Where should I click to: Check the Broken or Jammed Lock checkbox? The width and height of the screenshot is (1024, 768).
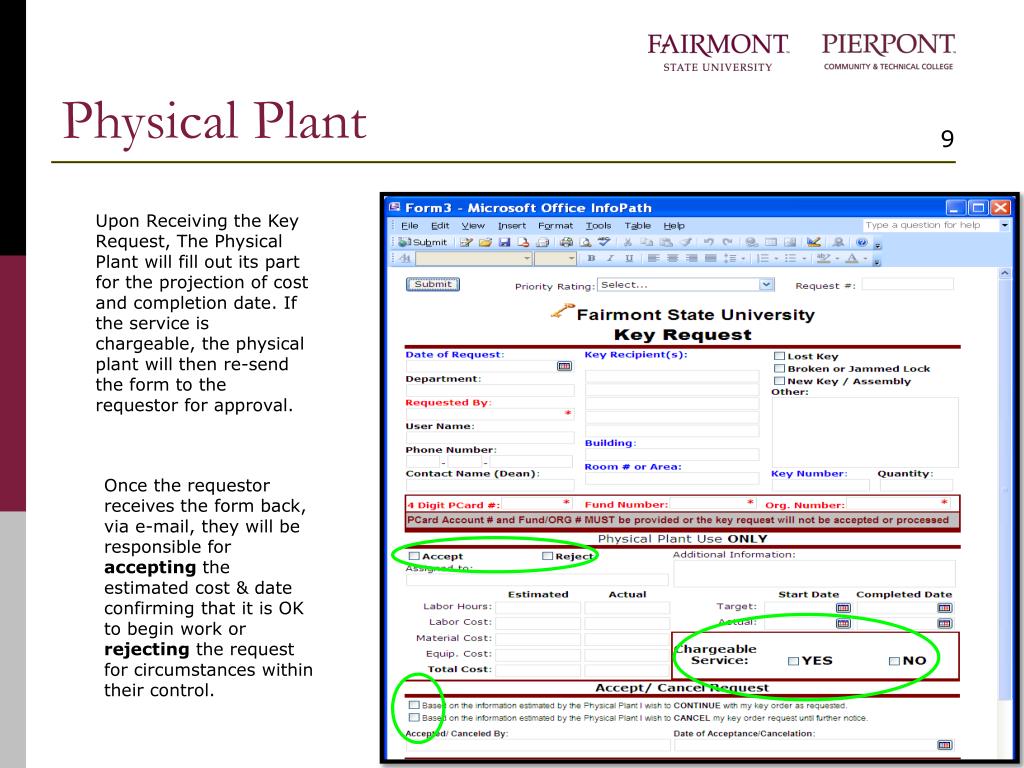pyautogui.click(x=779, y=368)
